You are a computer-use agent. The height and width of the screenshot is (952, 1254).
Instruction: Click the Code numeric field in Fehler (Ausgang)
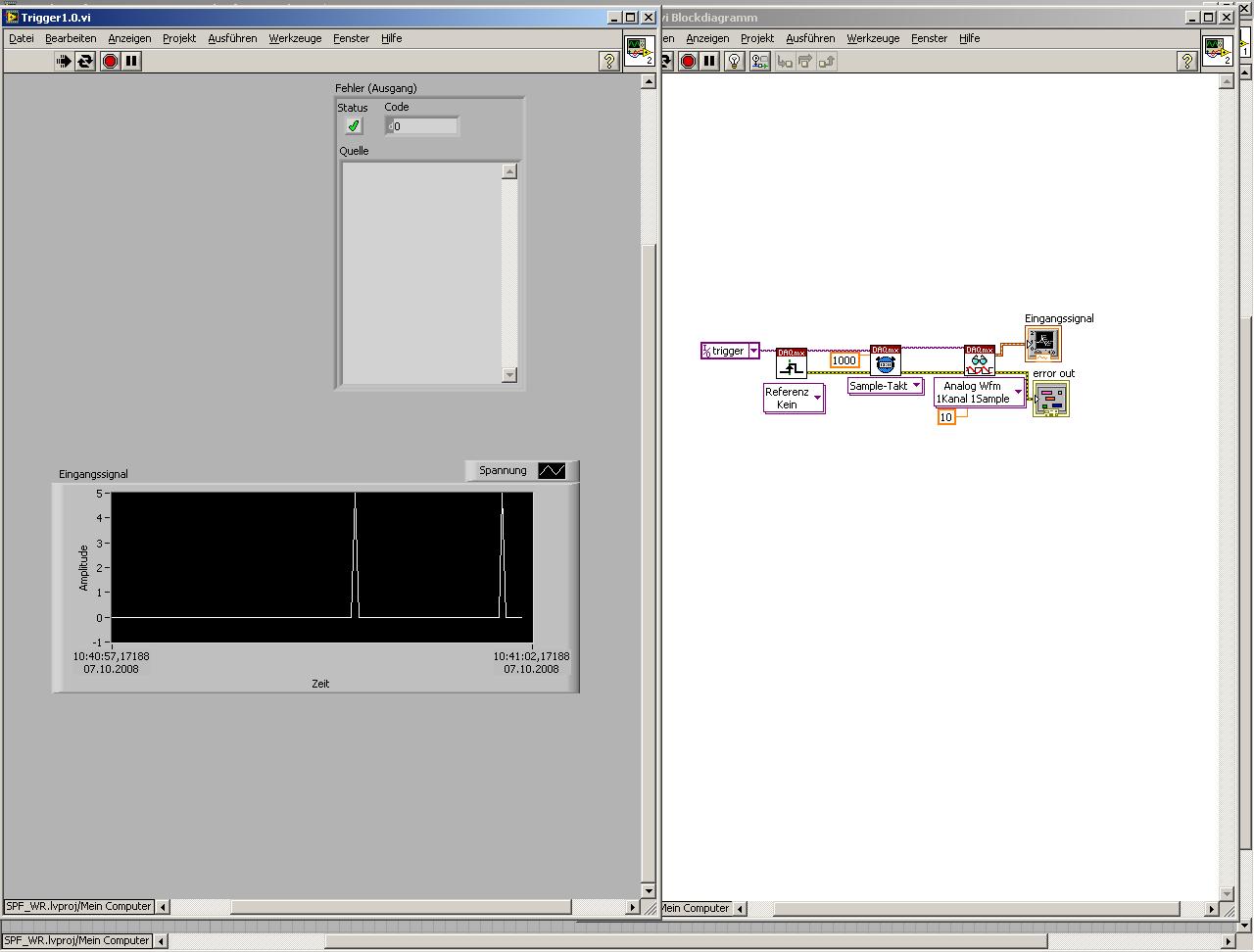[x=422, y=125]
